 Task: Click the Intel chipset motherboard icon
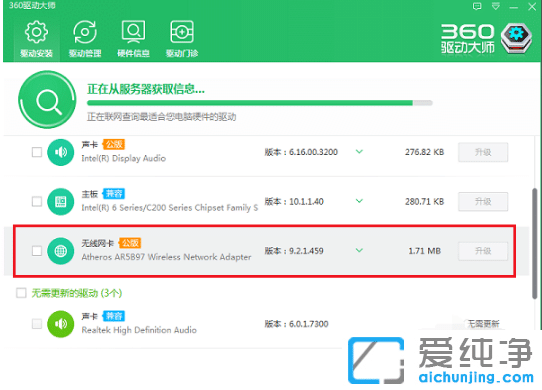[x=60, y=202]
